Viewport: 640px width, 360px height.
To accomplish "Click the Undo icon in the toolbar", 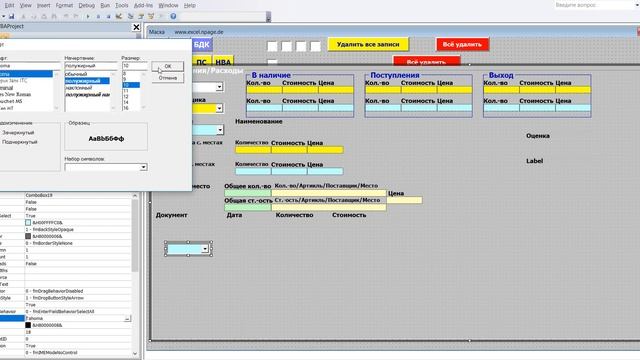I will 66,16.
